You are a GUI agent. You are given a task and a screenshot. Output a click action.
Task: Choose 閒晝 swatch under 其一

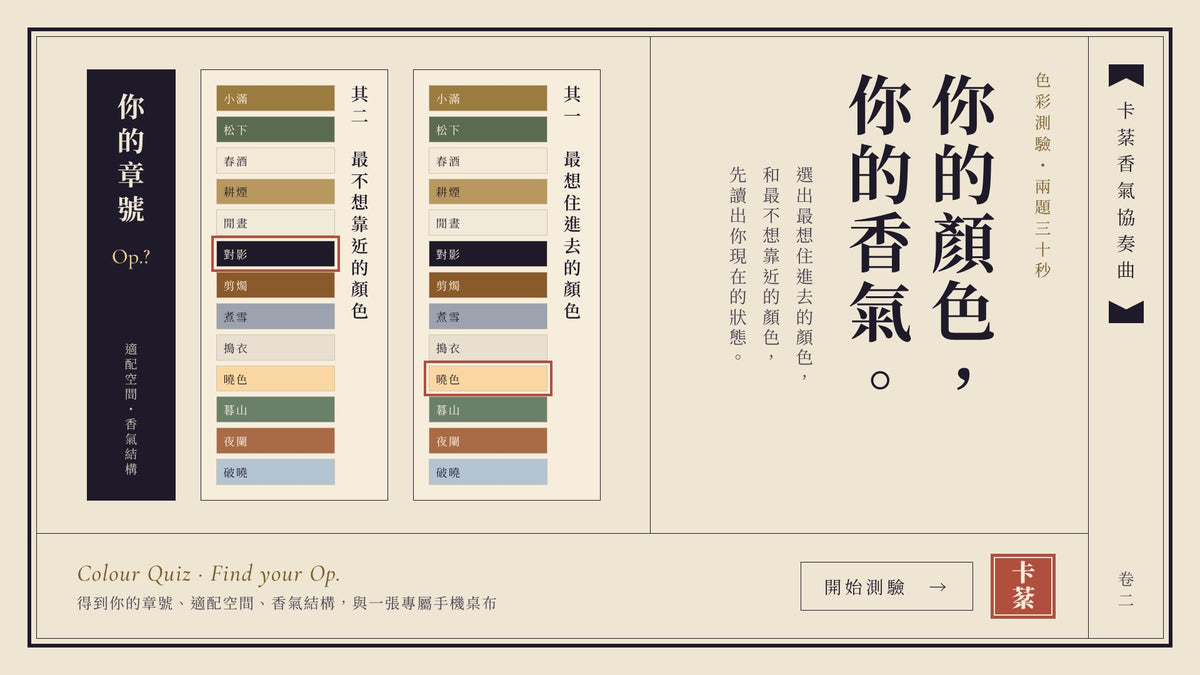tap(488, 222)
